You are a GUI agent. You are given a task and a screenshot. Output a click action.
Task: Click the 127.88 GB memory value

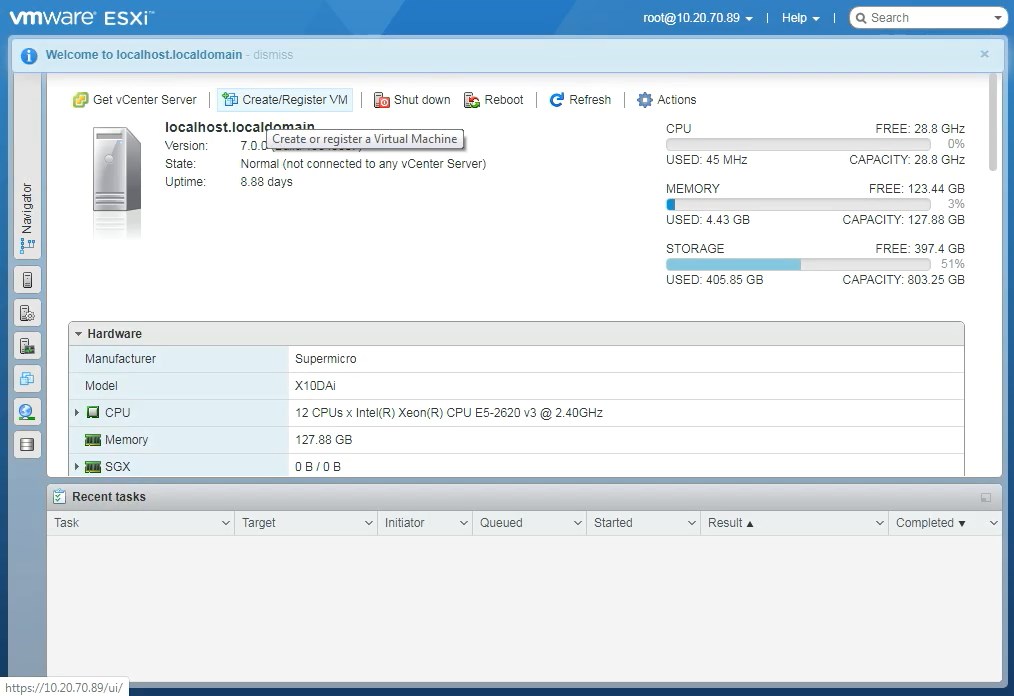coord(323,440)
